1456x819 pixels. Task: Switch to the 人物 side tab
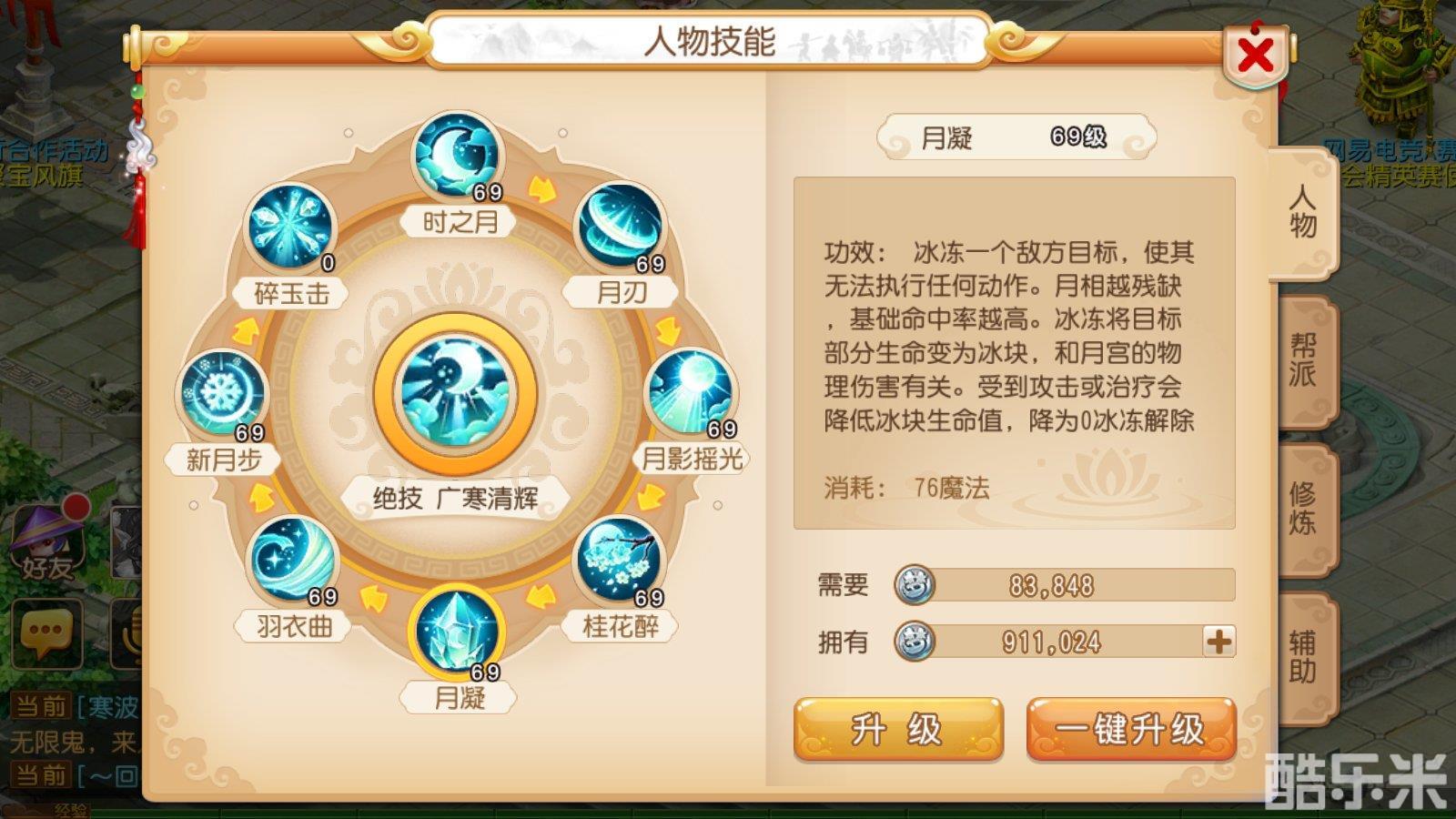tap(1303, 212)
